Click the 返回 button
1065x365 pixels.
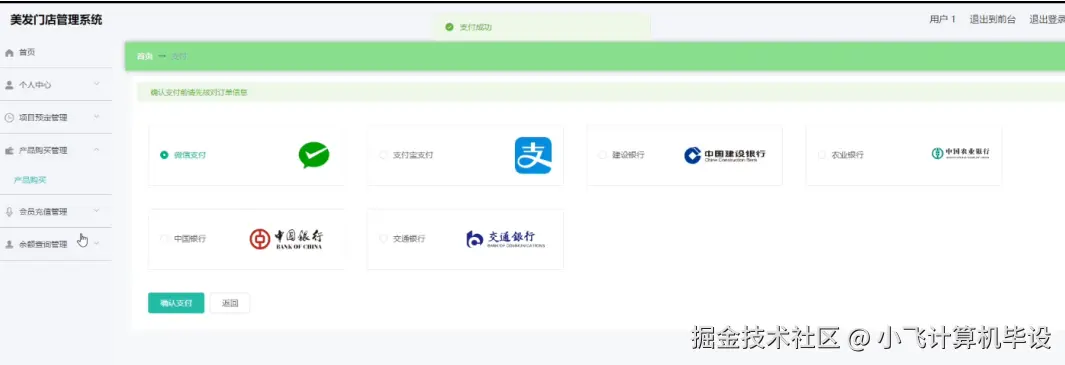point(230,303)
